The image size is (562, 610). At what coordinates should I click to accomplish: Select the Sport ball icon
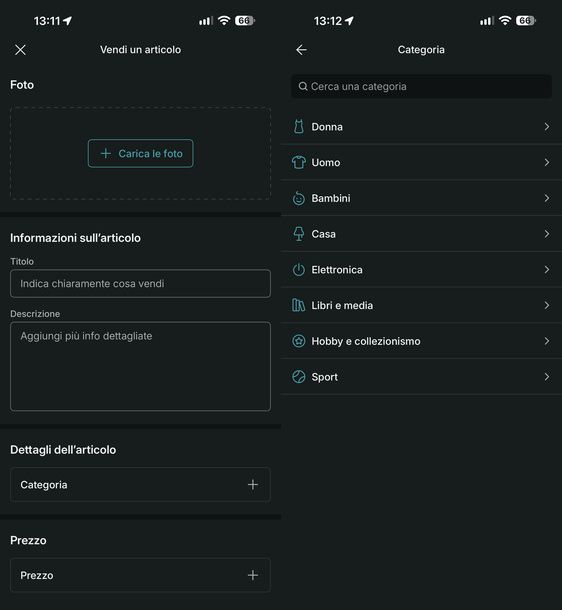tap(299, 377)
